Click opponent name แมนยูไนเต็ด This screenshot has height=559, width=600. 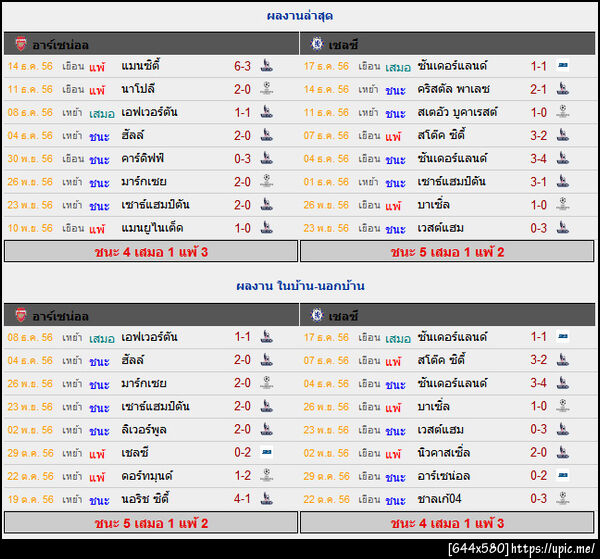point(152,228)
